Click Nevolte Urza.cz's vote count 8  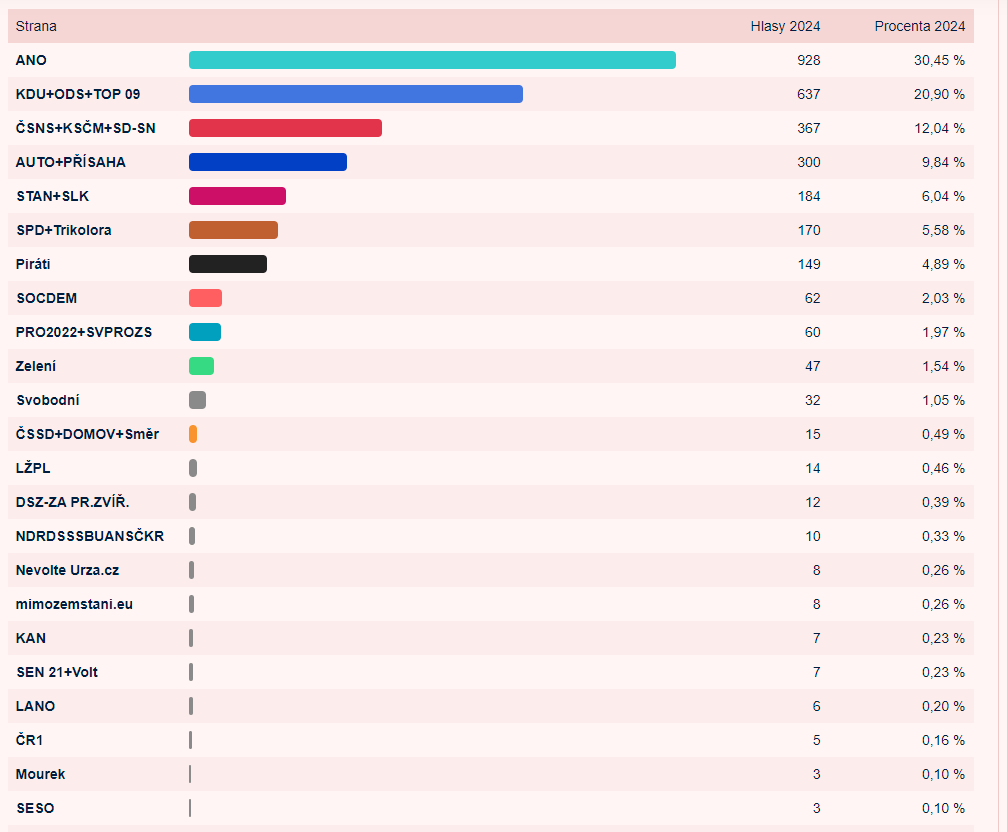click(x=816, y=571)
